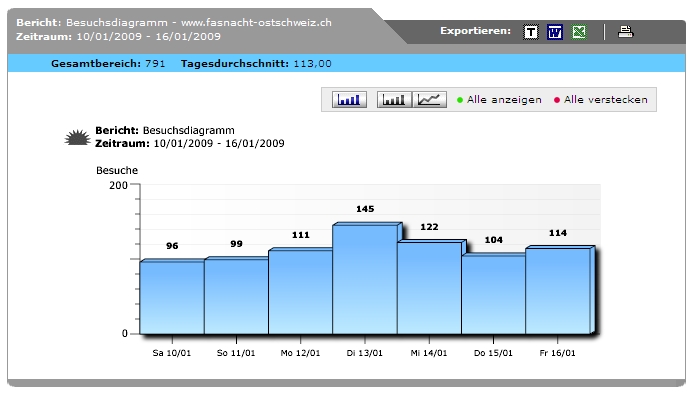Click the green dot by Alle anzeigen

pyautogui.click(x=460, y=100)
